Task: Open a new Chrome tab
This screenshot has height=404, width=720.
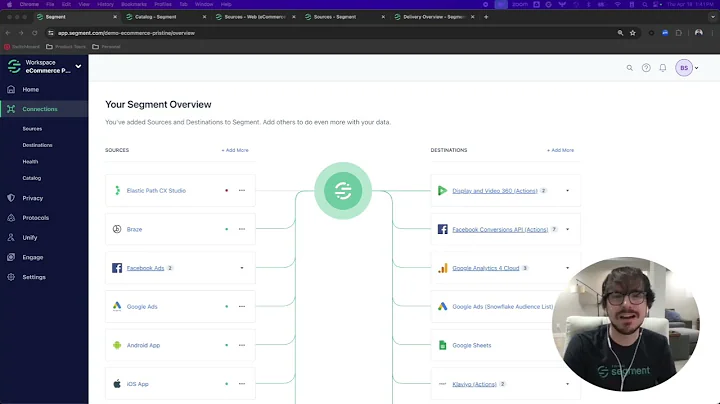Action: point(486,17)
